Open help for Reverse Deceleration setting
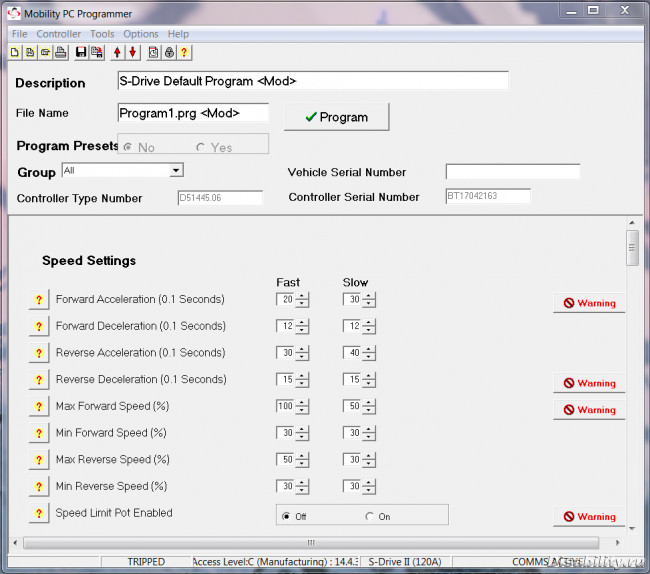 coord(39,380)
